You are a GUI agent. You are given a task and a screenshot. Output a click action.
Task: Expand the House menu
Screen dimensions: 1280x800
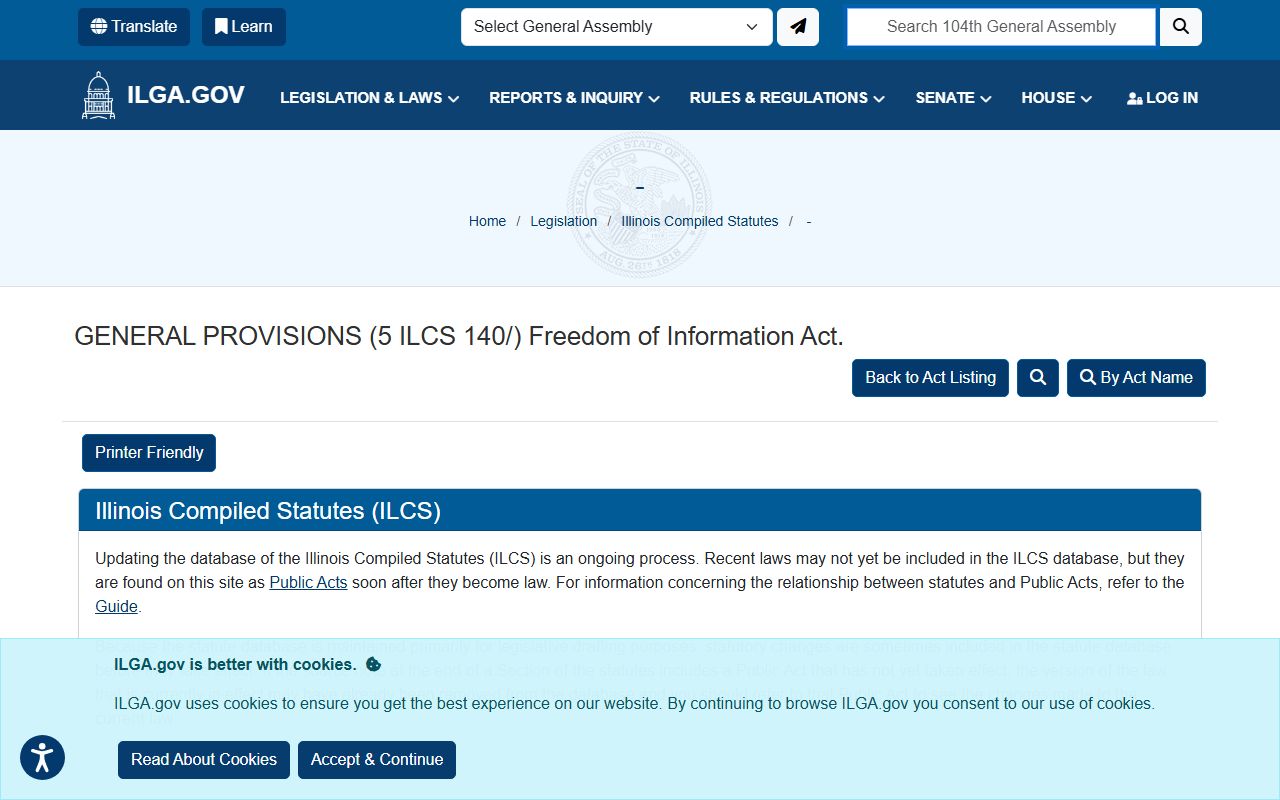[x=1056, y=98]
